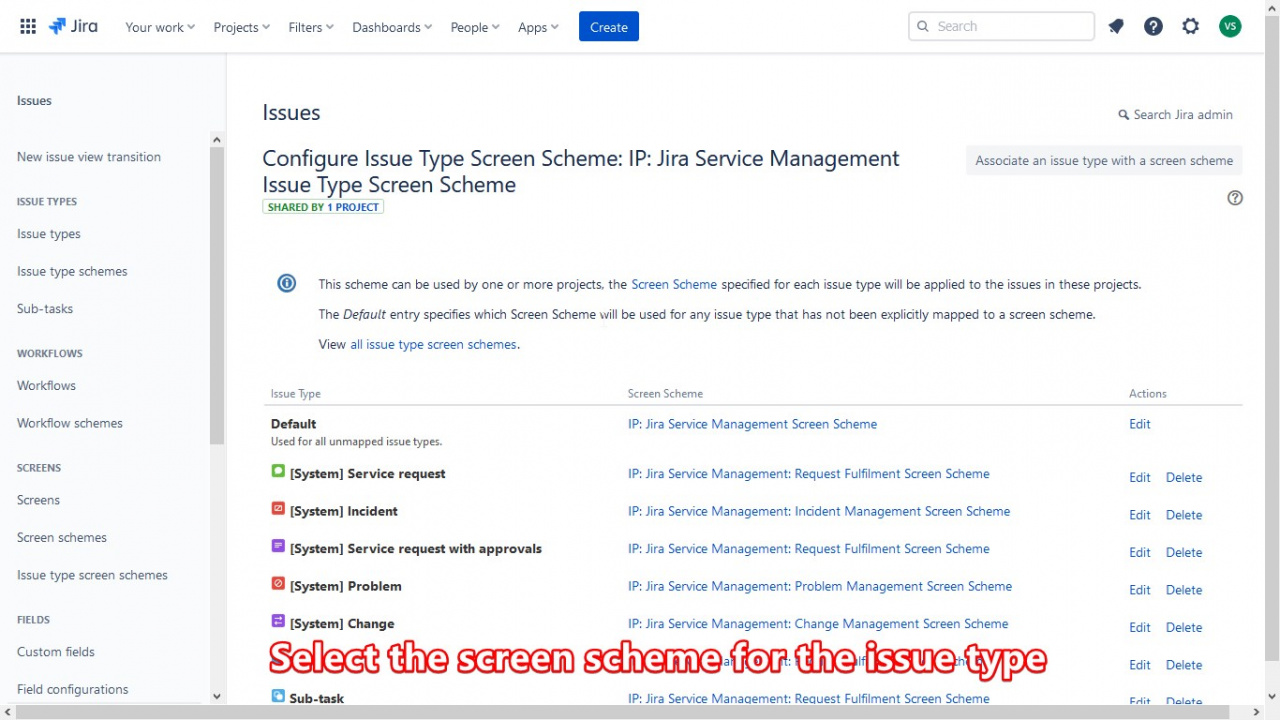Click the Shared by 1 project badge
The width and height of the screenshot is (1280, 720).
pyautogui.click(x=323, y=207)
